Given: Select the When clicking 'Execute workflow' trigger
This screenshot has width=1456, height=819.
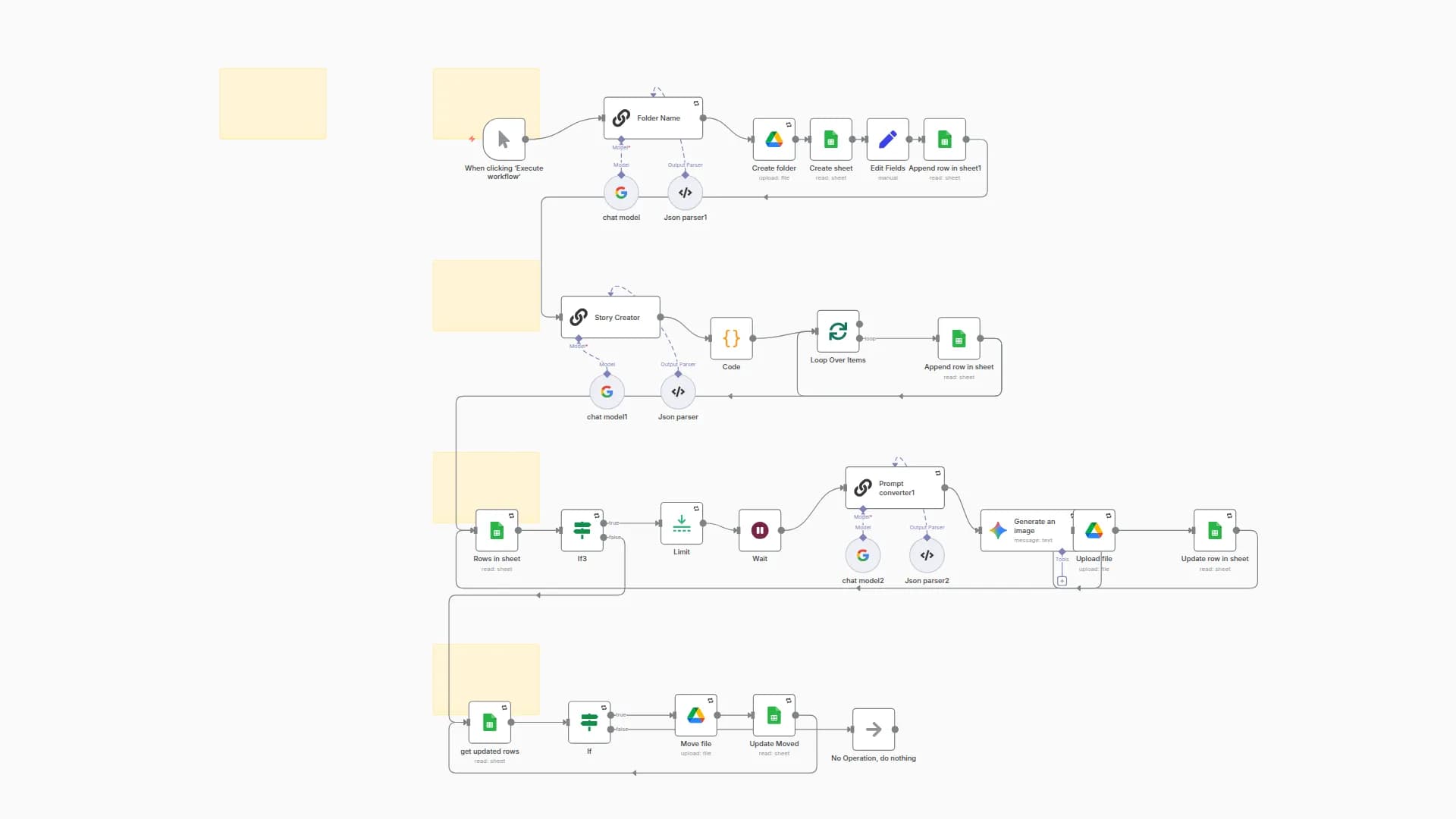Looking at the screenshot, I should click(503, 140).
